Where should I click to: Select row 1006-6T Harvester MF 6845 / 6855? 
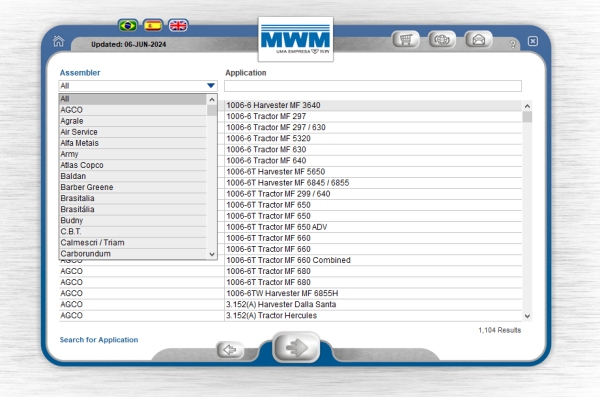pos(373,183)
